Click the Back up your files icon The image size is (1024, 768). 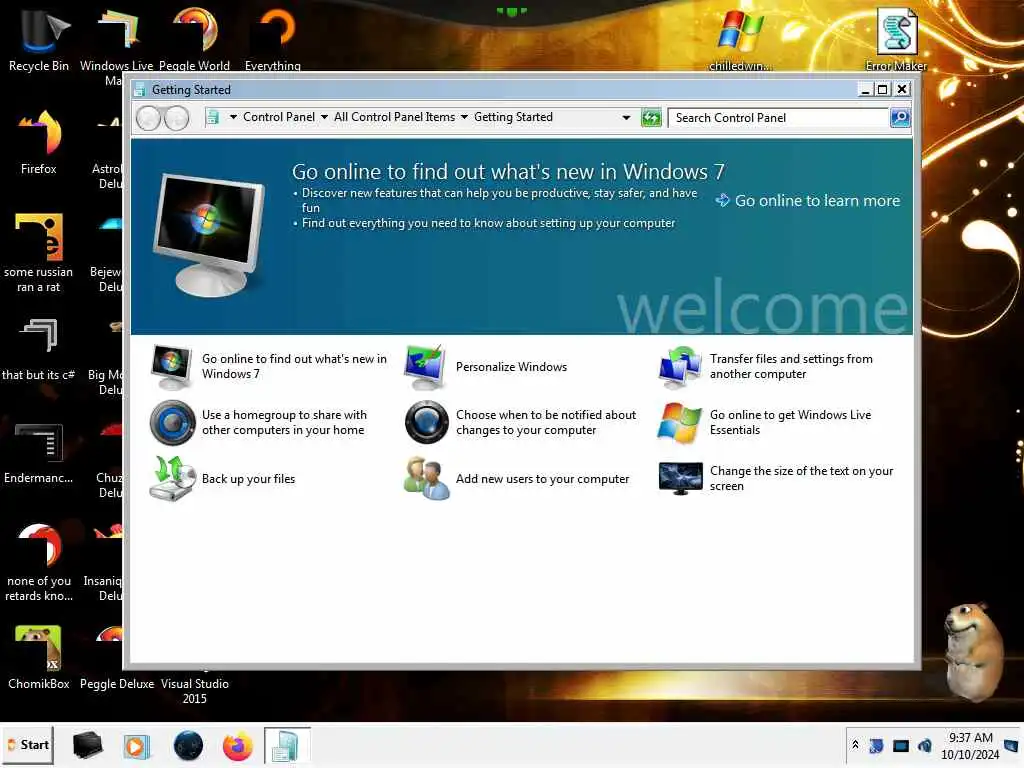tap(172, 479)
